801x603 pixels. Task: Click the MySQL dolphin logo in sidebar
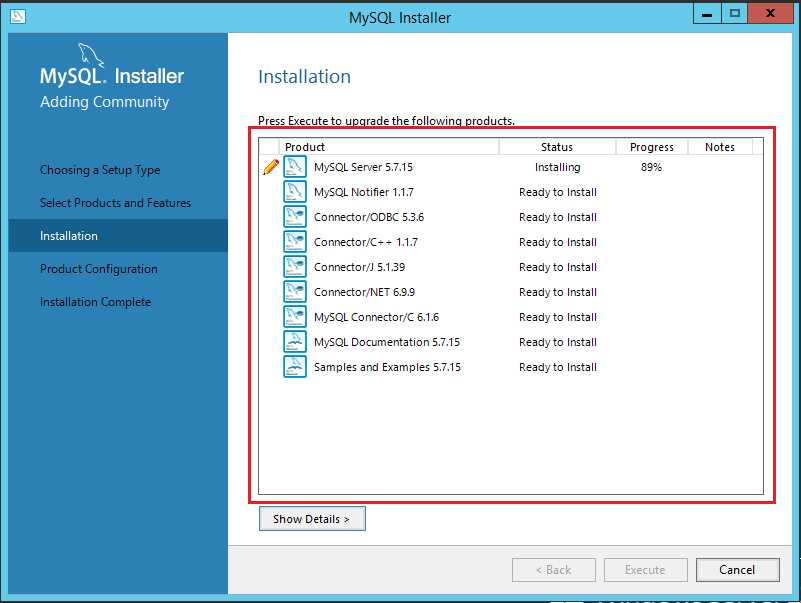pyautogui.click(x=91, y=56)
